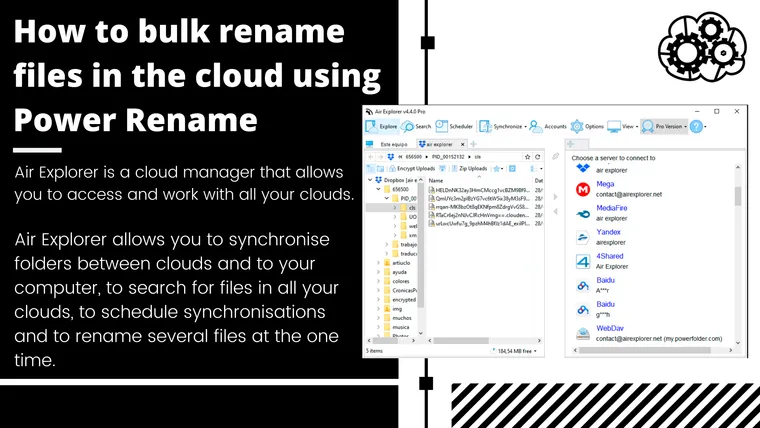Click the Dropbox logo in the server list
This screenshot has width=760, height=428.
[x=583, y=168]
